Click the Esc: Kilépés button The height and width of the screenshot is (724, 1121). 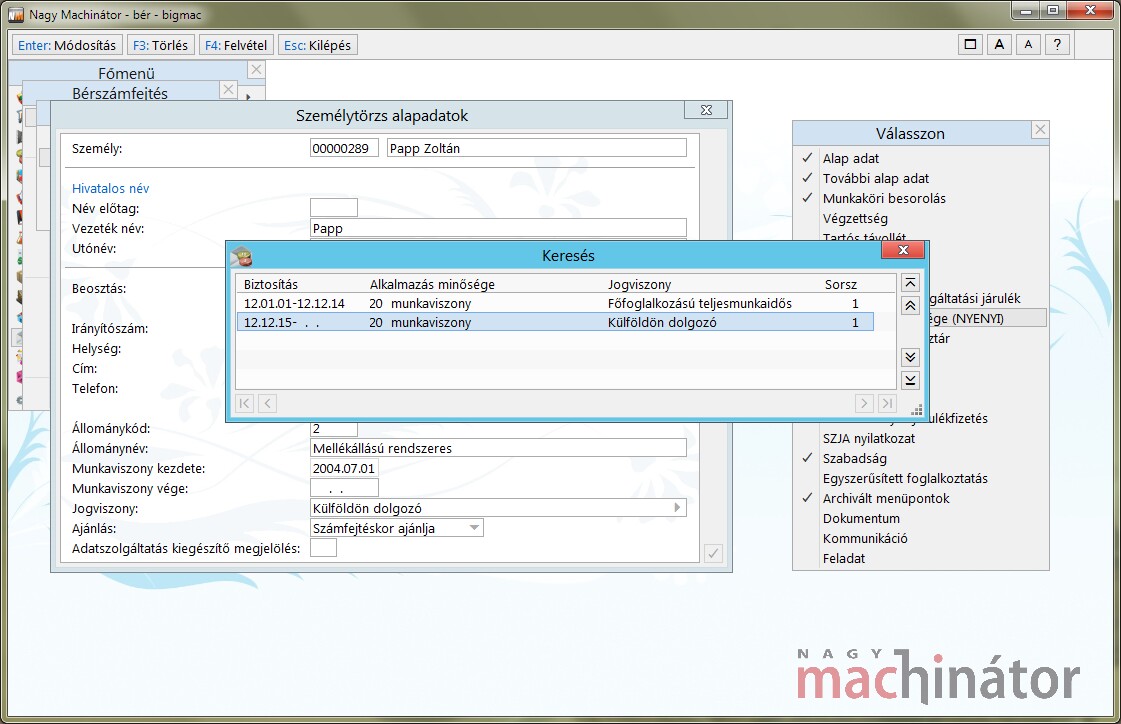click(317, 45)
